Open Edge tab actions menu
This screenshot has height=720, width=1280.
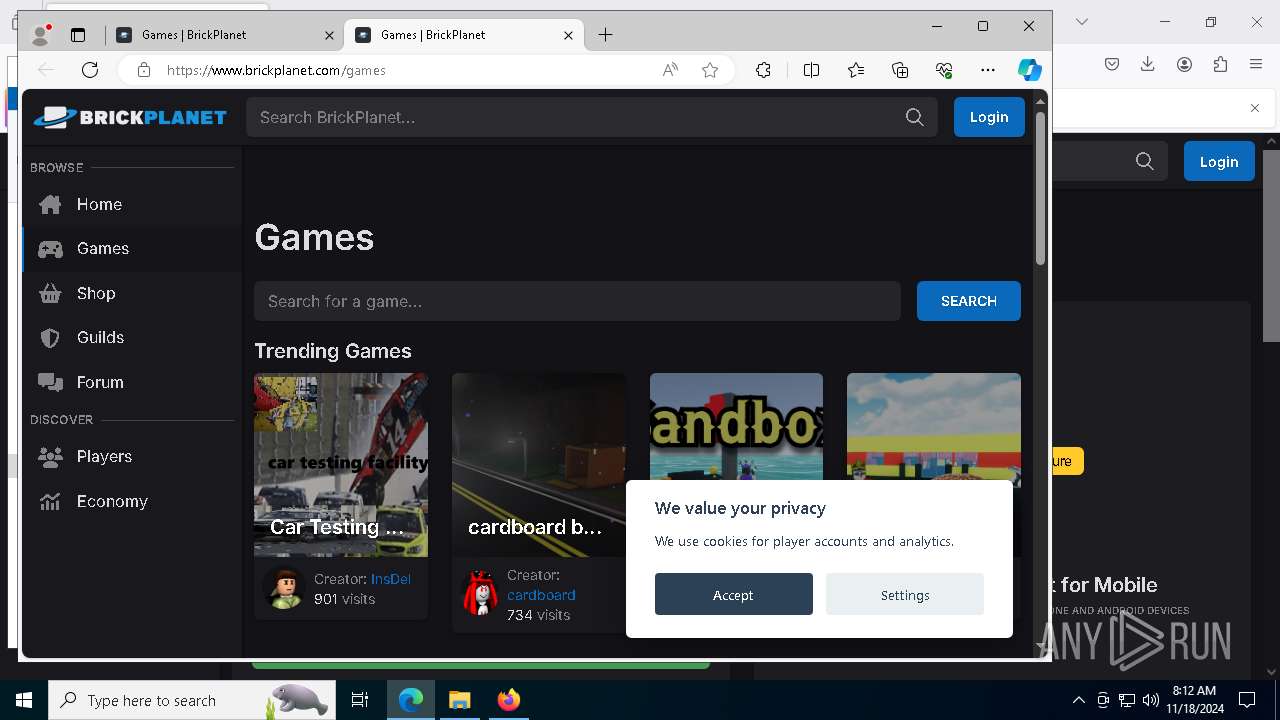click(x=78, y=35)
